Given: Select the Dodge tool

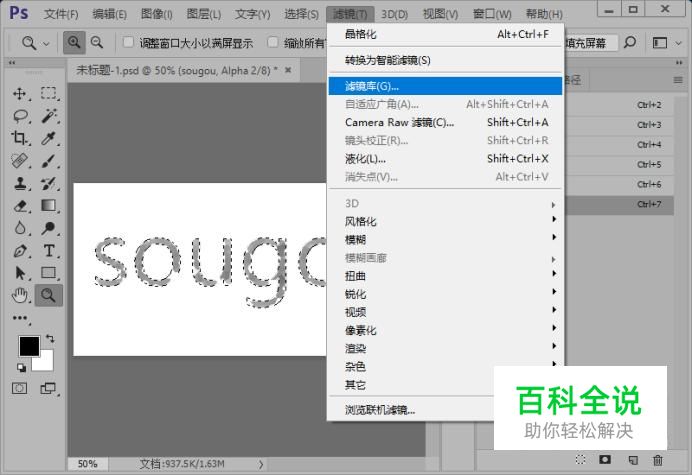Looking at the screenshot, I should coord(49,228).
